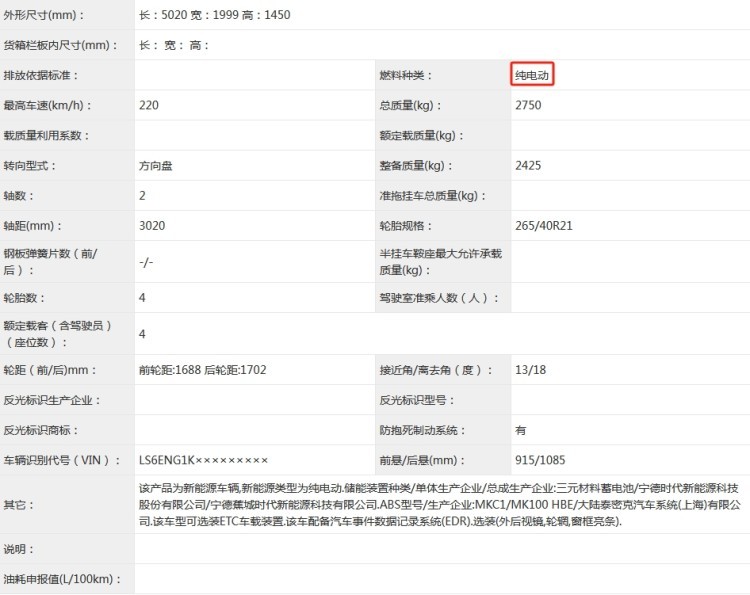The image size is (750, 595).
Task: Click the highlighted 纯电动 fuel type value
Action: (x=533, y=75)
